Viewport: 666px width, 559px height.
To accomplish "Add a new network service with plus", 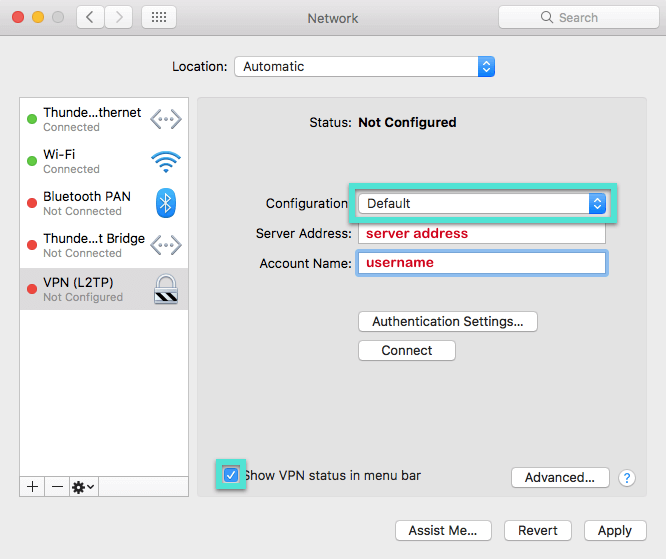I will (x=32, y=486).
